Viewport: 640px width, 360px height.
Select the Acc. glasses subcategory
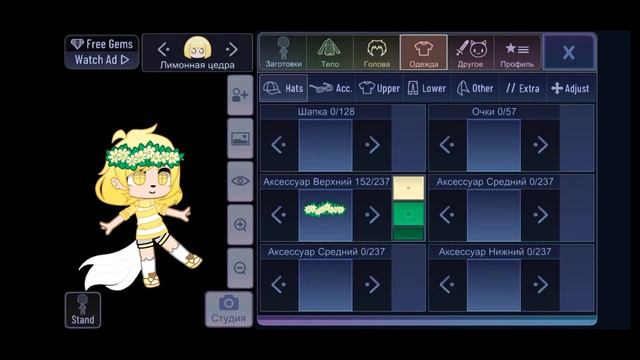[x=331, y=88]
